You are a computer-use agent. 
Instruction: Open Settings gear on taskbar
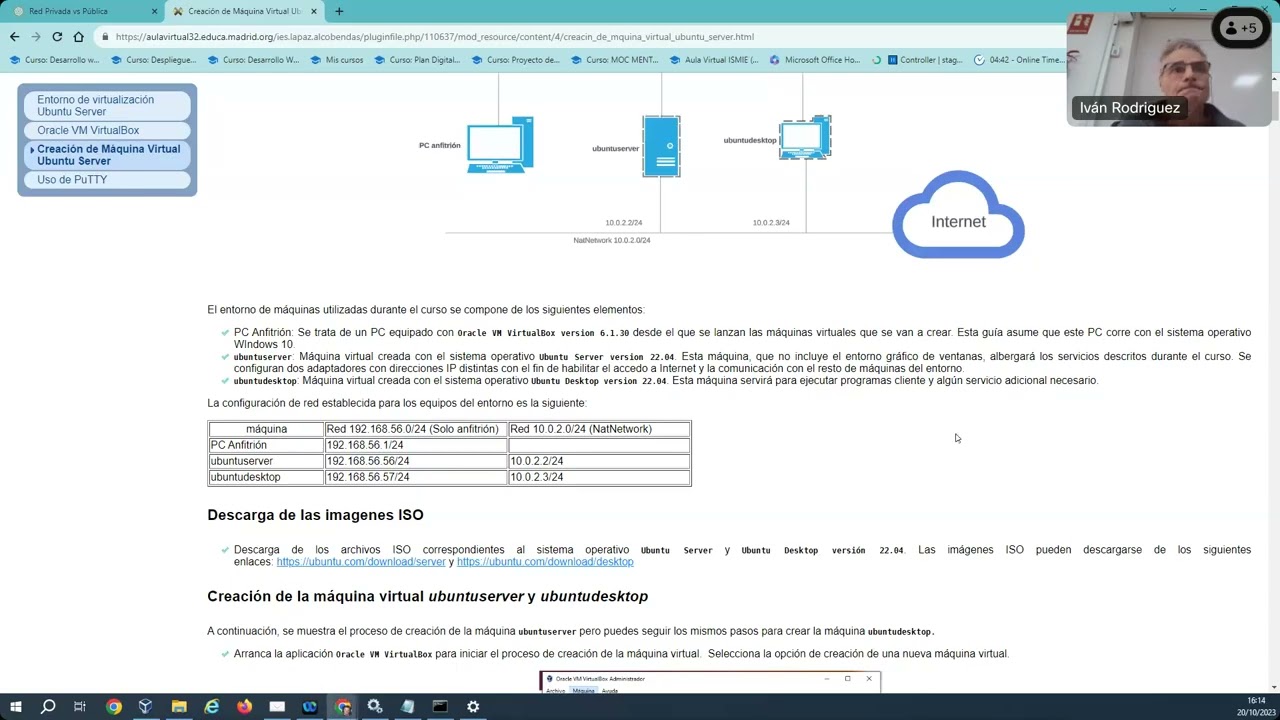[x=473, y=707]
